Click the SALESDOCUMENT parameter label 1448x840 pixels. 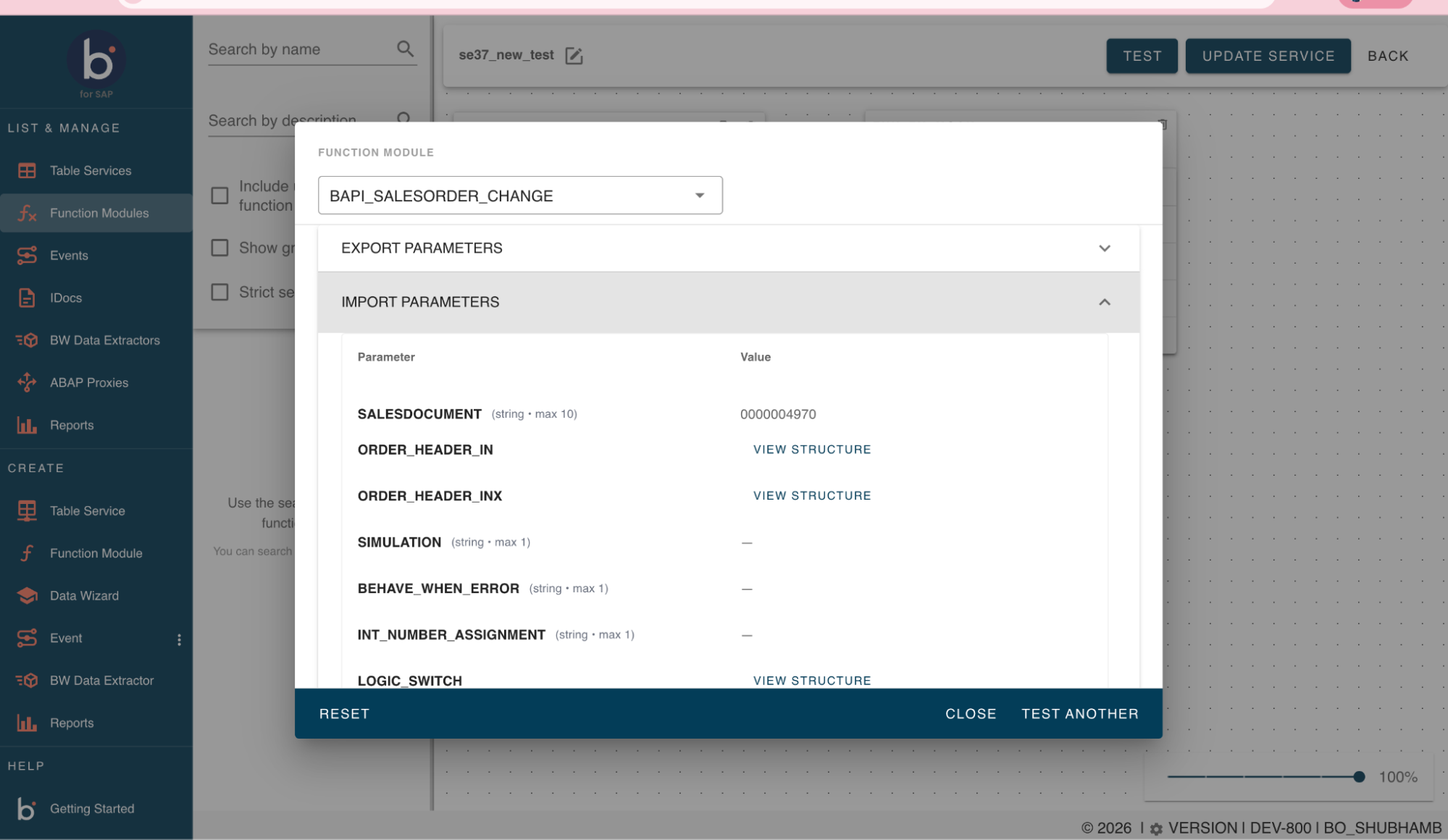tap(419, 414)
